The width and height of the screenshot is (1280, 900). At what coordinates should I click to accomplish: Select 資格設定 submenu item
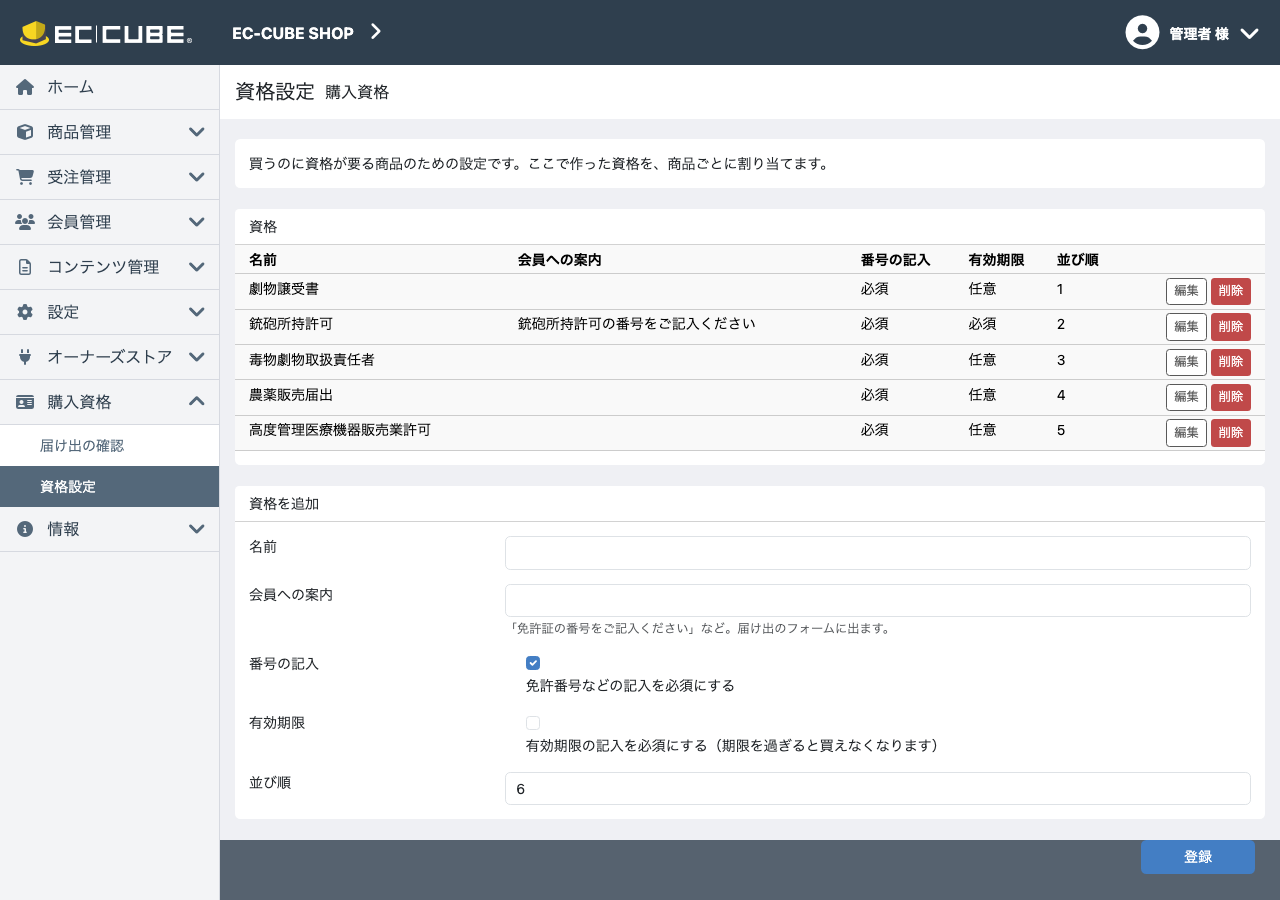(109, 487)
